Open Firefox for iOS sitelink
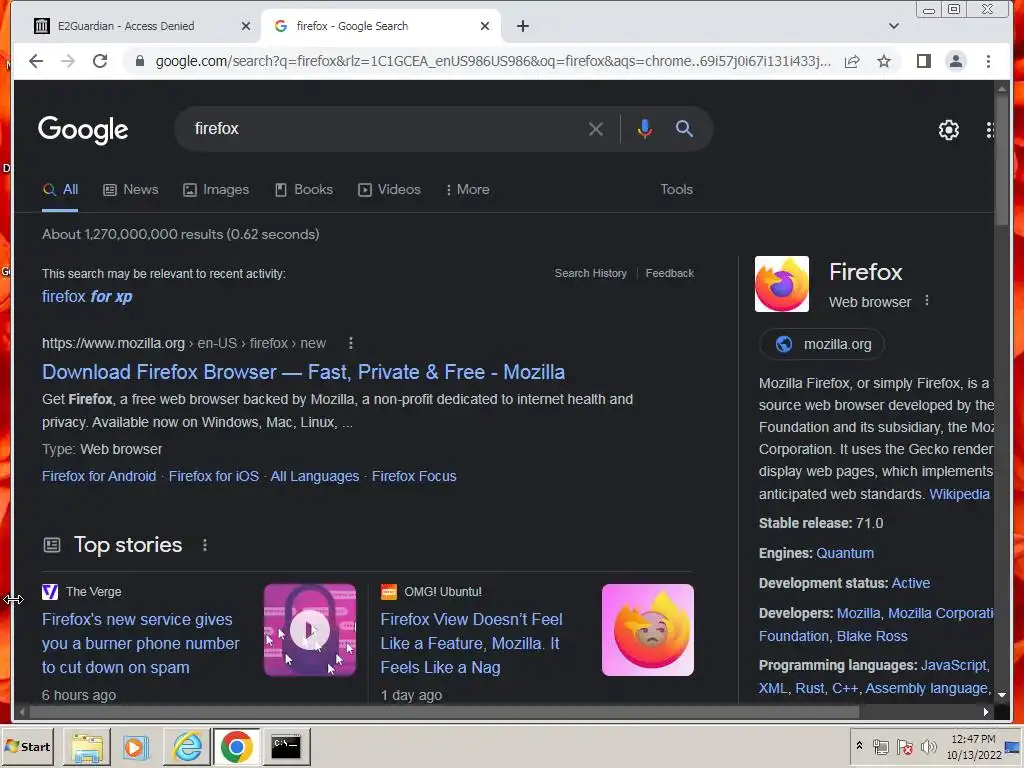 (x=214, y=476)
